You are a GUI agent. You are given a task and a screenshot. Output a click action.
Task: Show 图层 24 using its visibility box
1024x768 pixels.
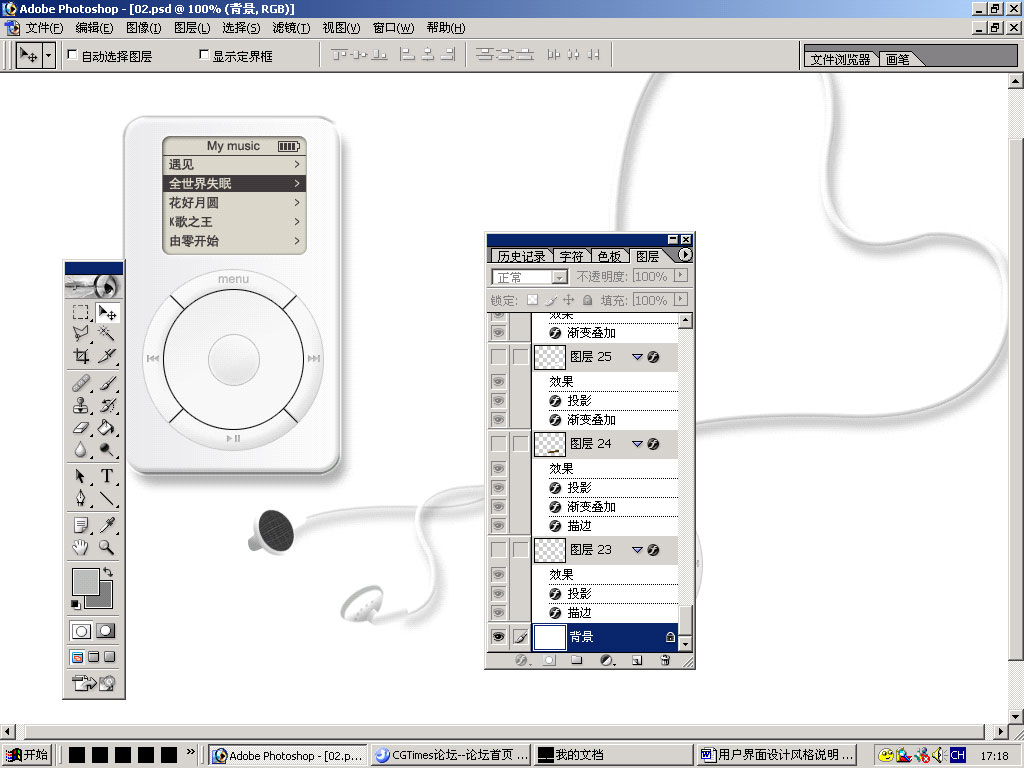click(x=498, y=443)
